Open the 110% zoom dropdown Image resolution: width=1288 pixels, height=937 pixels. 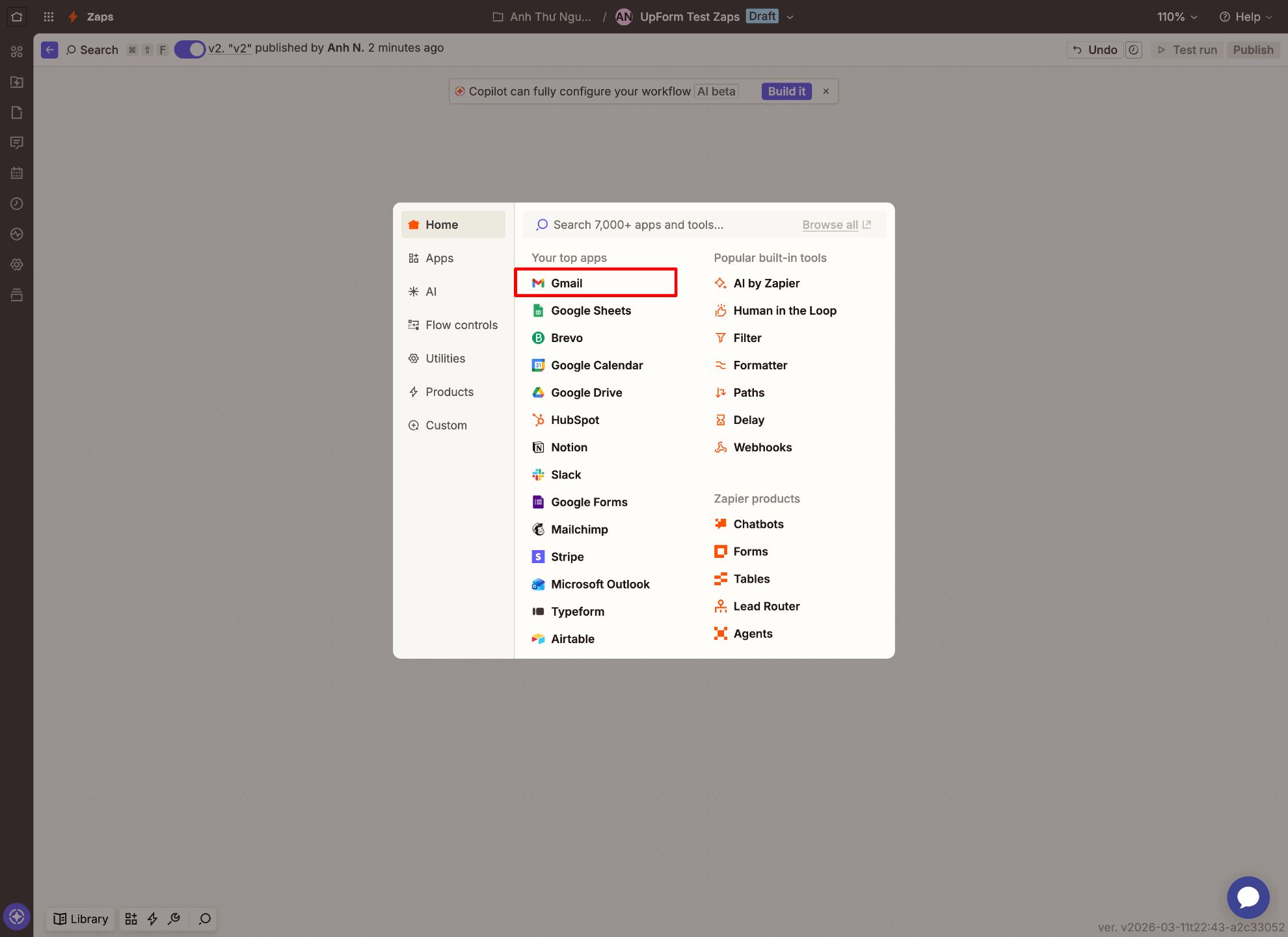1177,17
